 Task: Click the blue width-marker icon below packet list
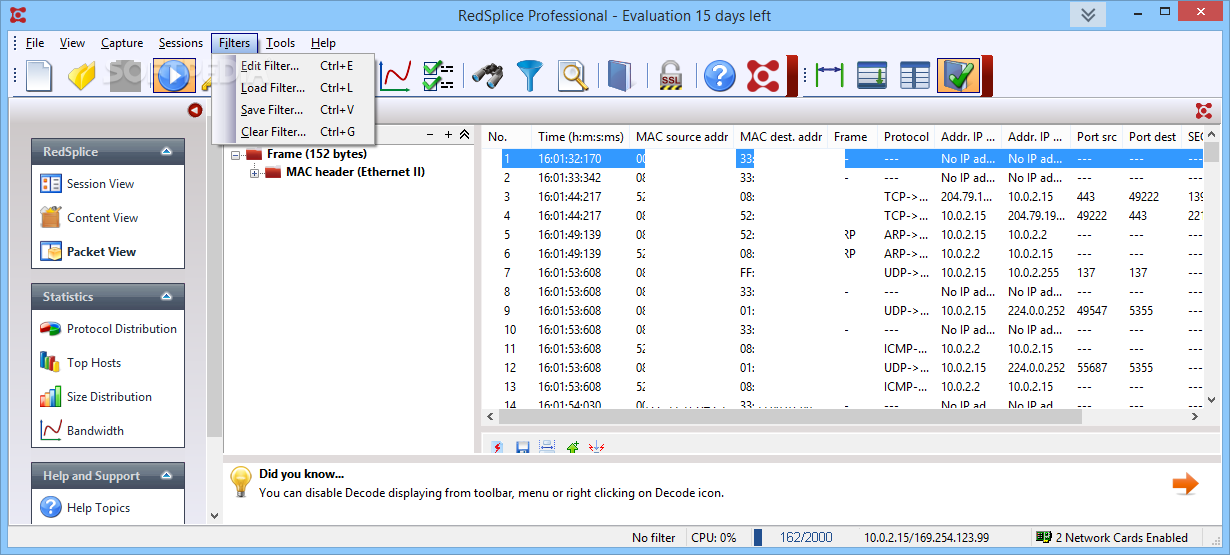(547, 447)
